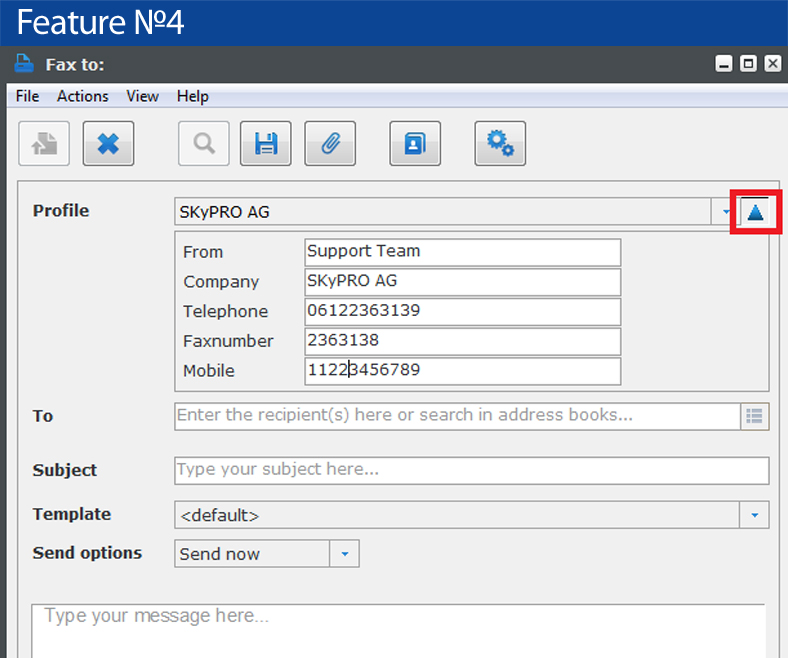The height and width of the screenshot is (658, 788).
Task: Open the View menu
Action: tap(142, 96)
